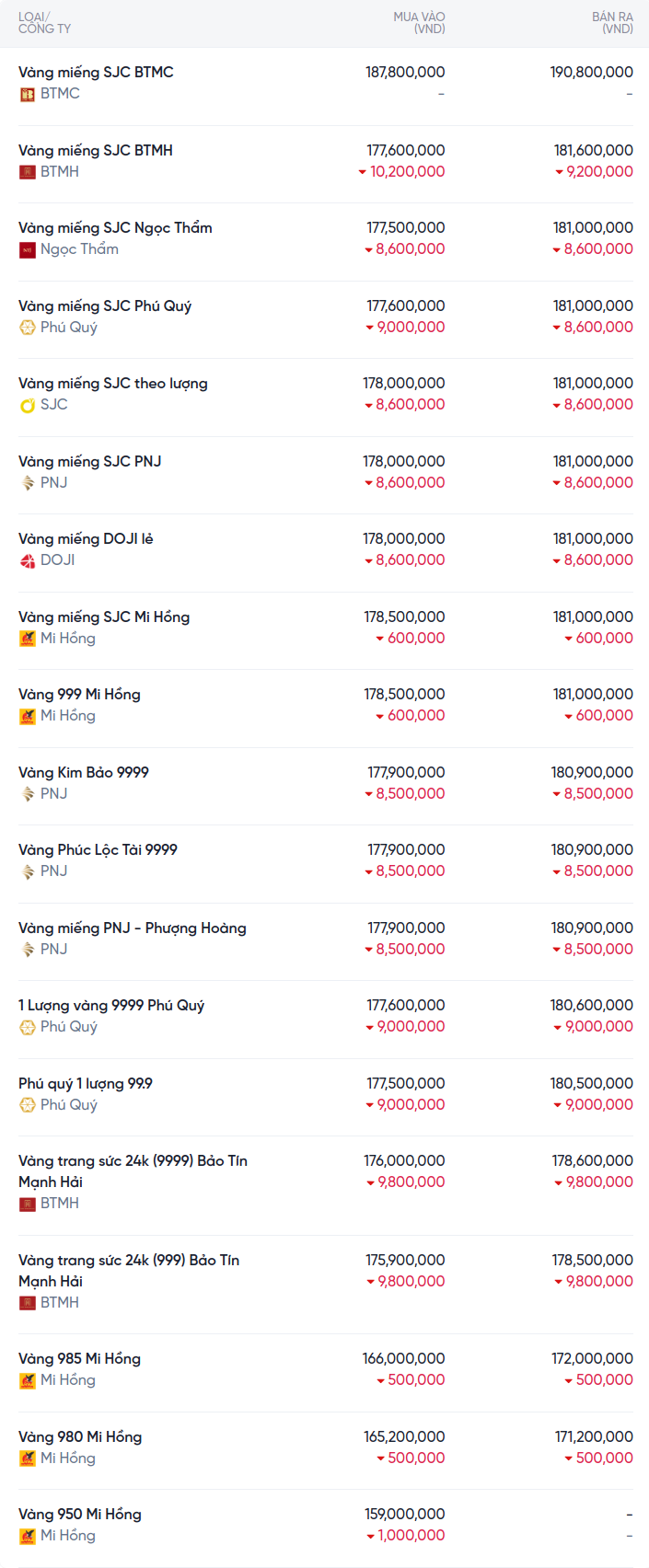Click Phú Quý logo under Vàng miếng SJC Phú Quý
Image resolution: width=649 pixels, height=1568 pixels.
[x=28, y=328]
